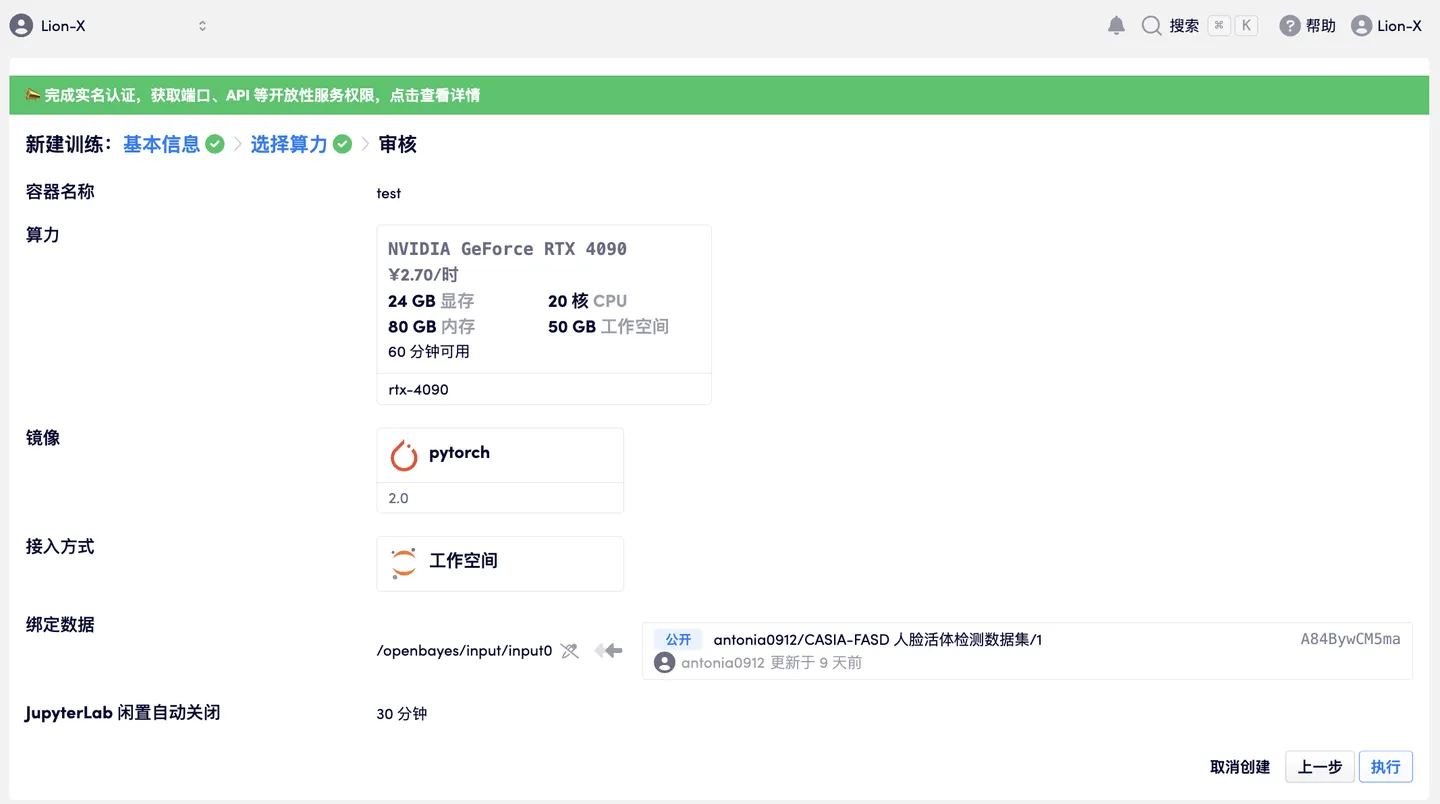
Task: Open notifications via the bell icon
Action: click(x=1116, y=25)
